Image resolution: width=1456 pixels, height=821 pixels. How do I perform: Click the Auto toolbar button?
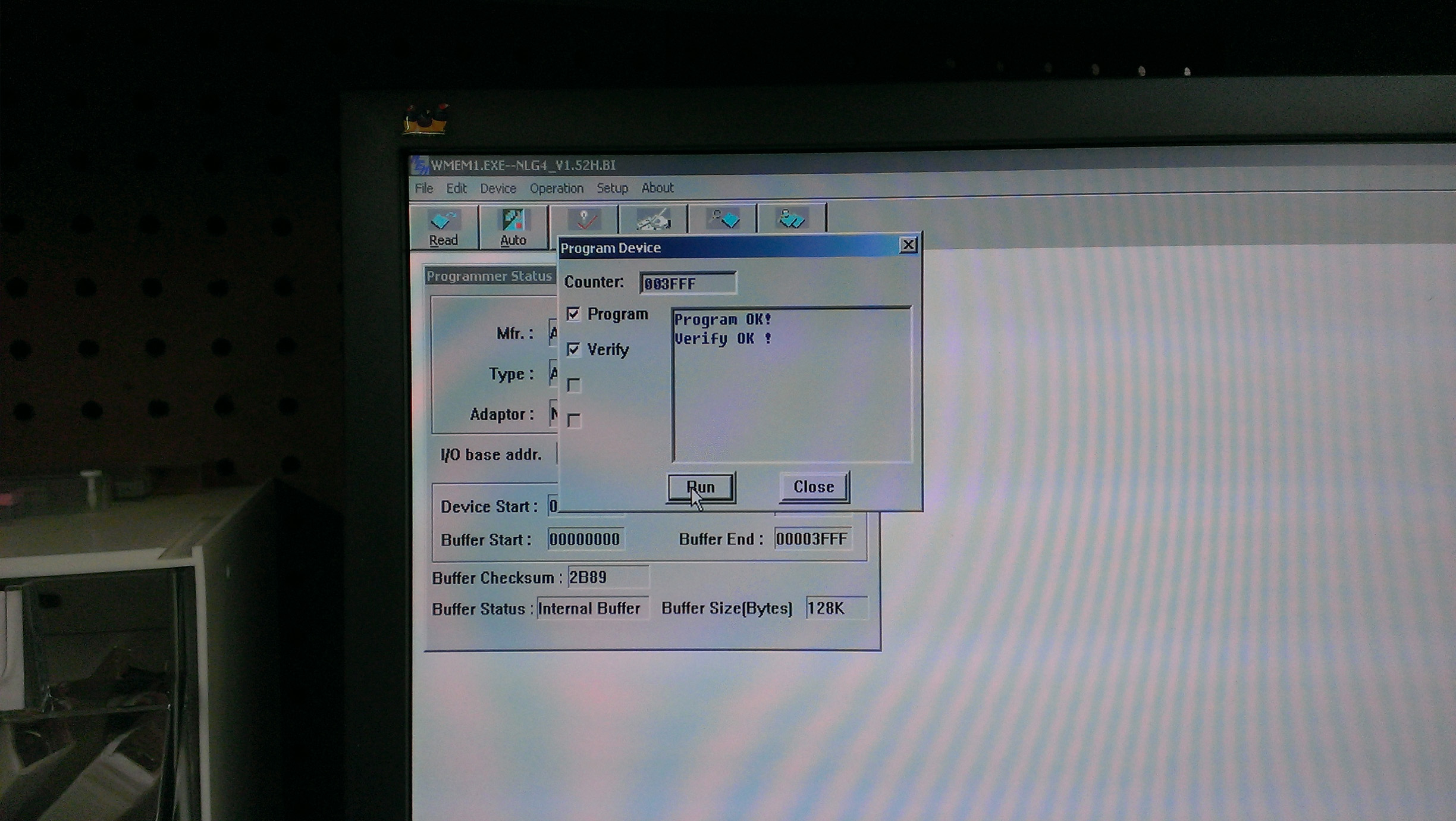point(513,227)
